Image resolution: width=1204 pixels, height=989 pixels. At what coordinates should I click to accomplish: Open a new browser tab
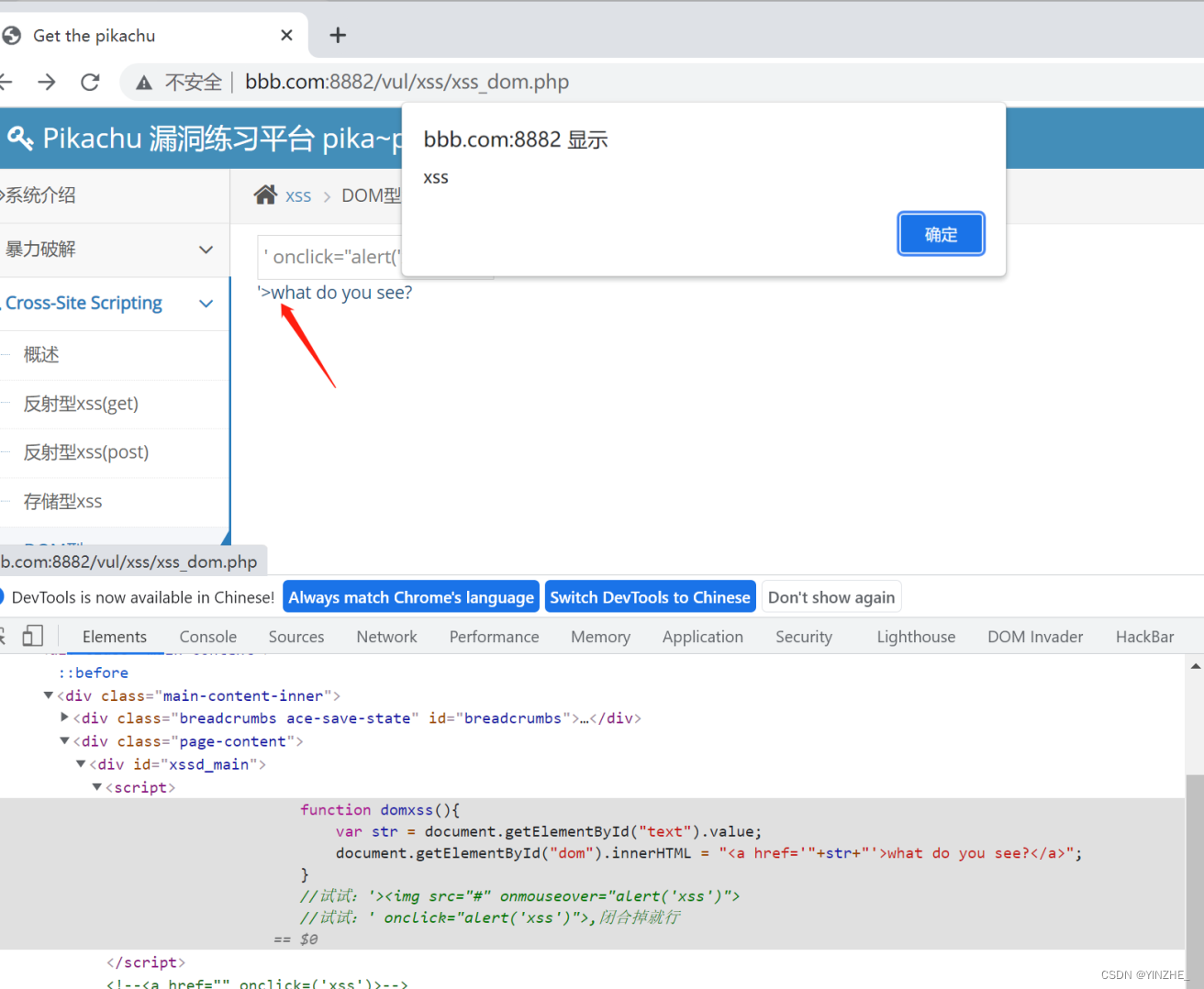tap(338, 35)
